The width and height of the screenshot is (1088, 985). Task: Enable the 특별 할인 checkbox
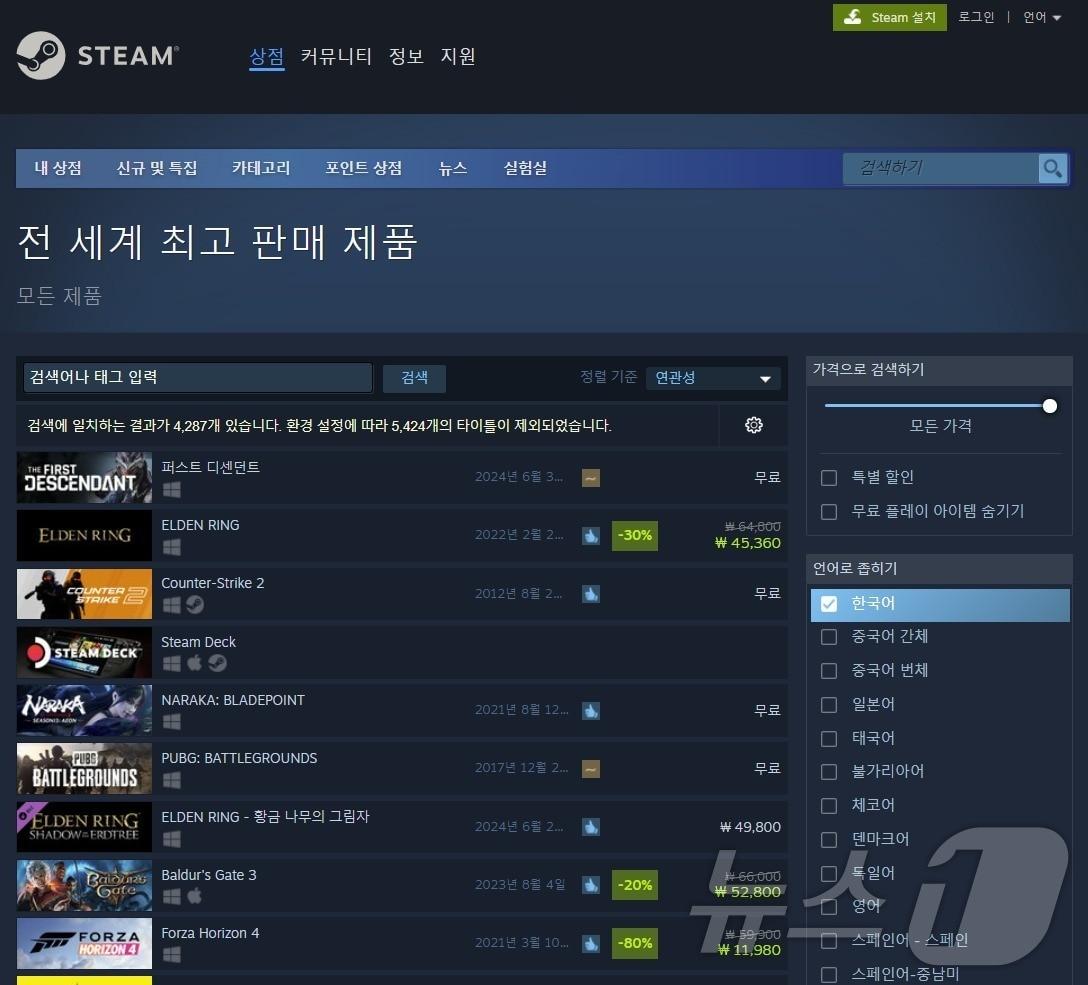coord(829,478)
